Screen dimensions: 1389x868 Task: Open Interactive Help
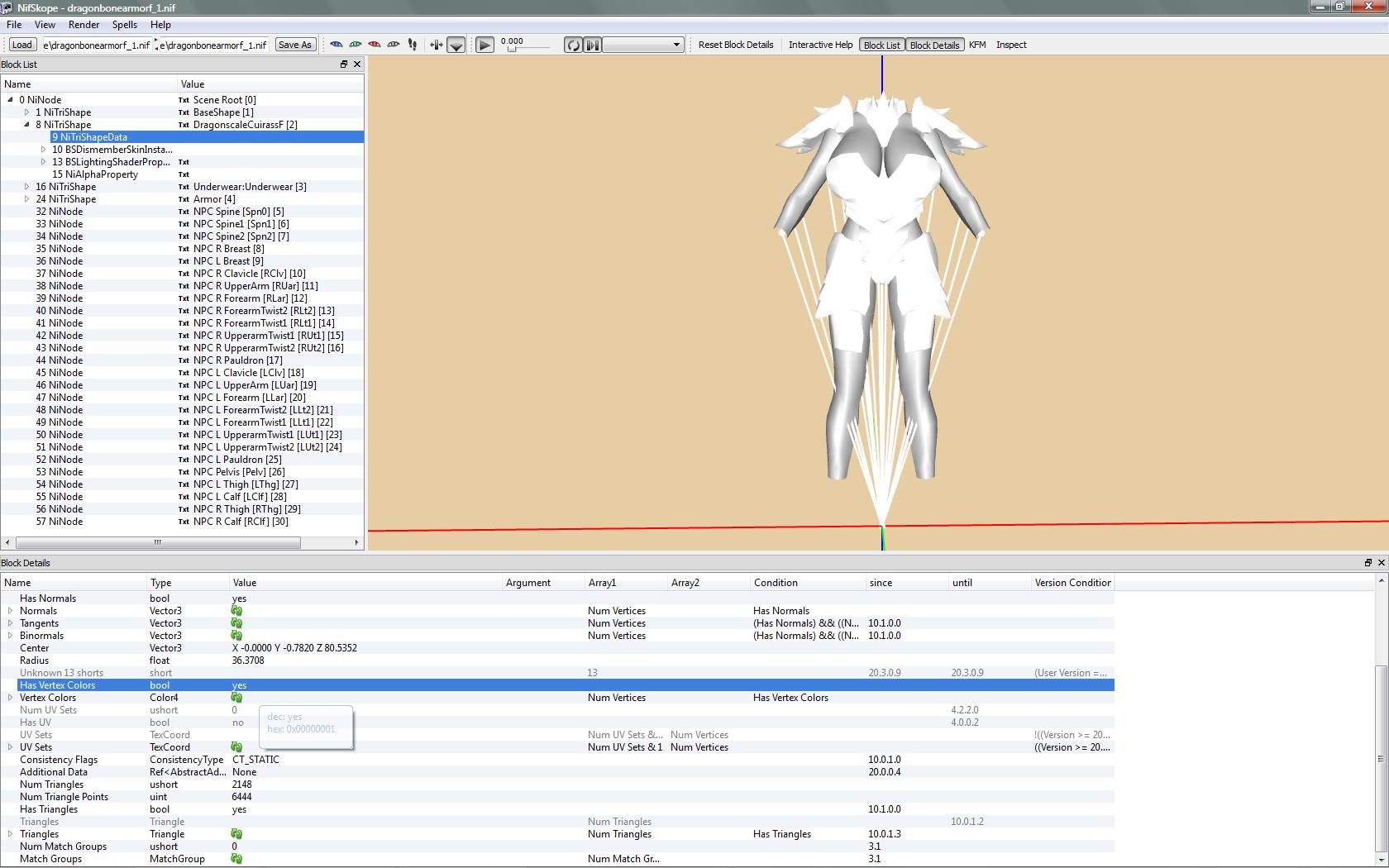pos(820,45)
